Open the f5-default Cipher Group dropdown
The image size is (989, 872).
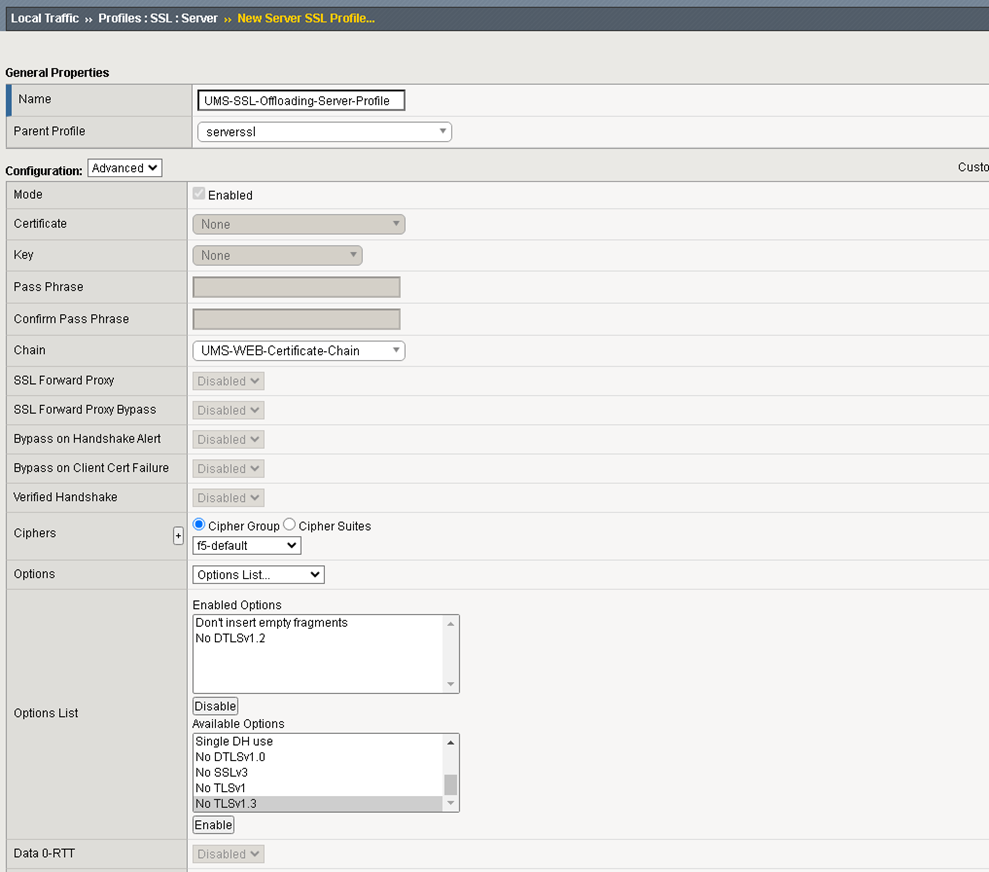[x=246, y=545]
